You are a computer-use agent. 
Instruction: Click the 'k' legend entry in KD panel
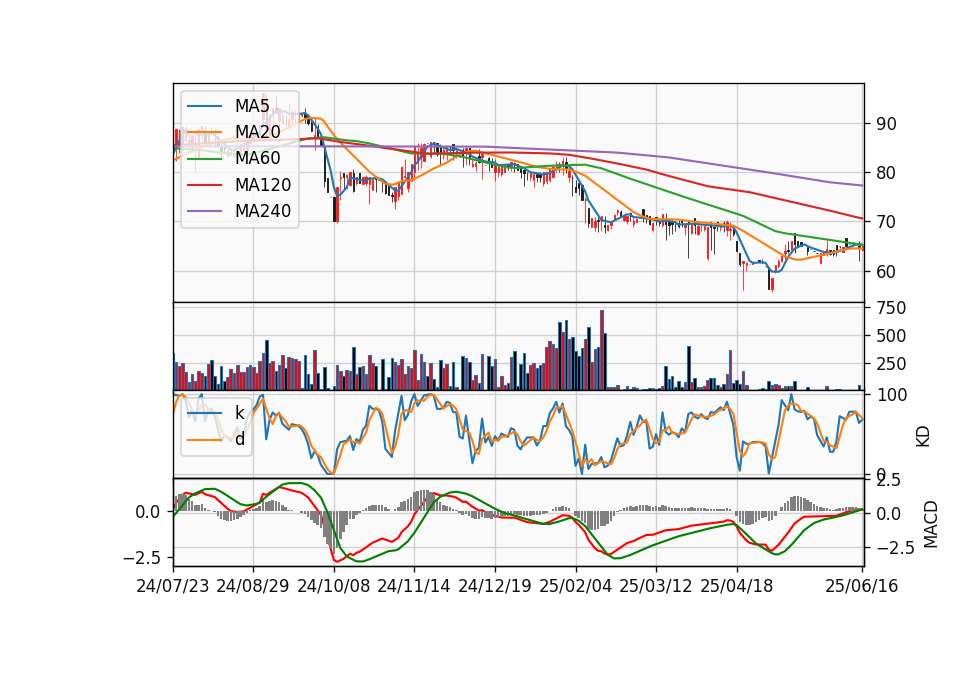[239, 413]
